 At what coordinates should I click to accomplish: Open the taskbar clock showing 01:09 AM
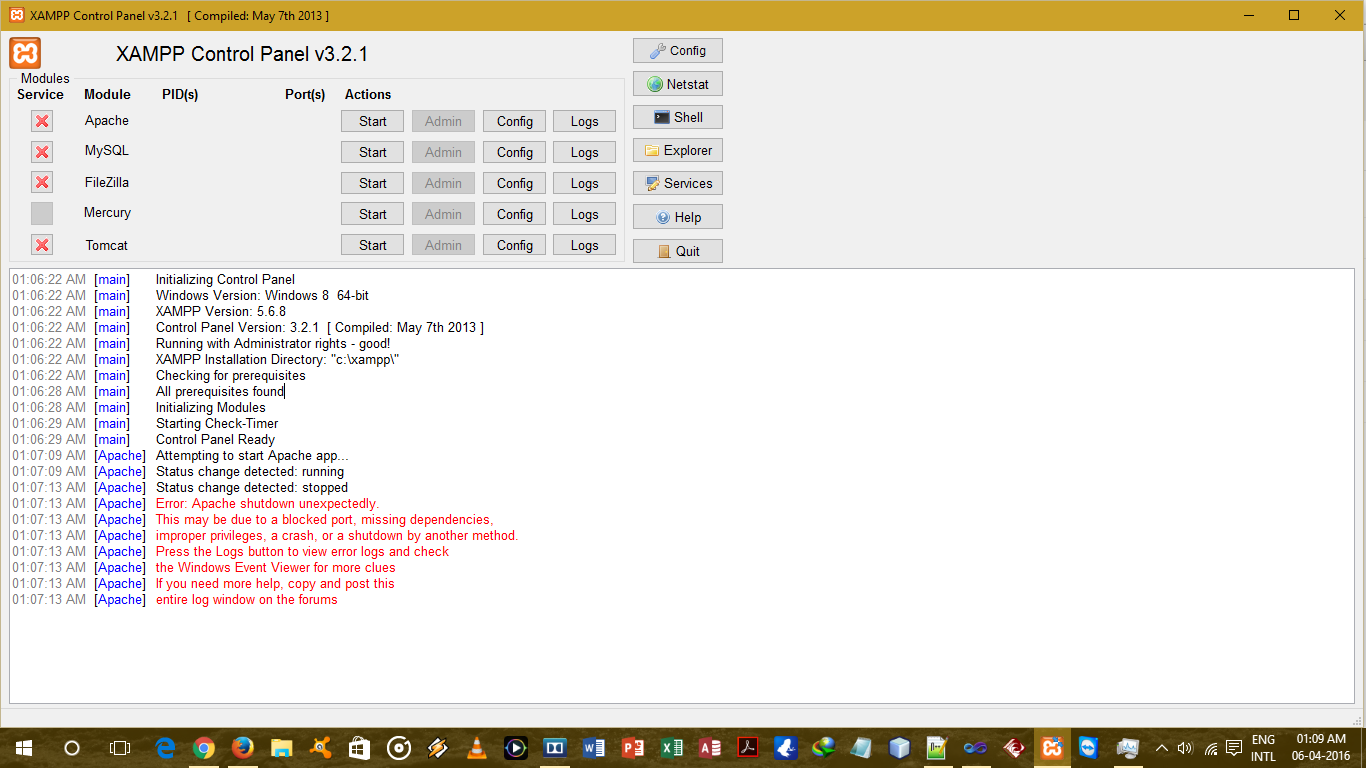[x=1321, y=748]
